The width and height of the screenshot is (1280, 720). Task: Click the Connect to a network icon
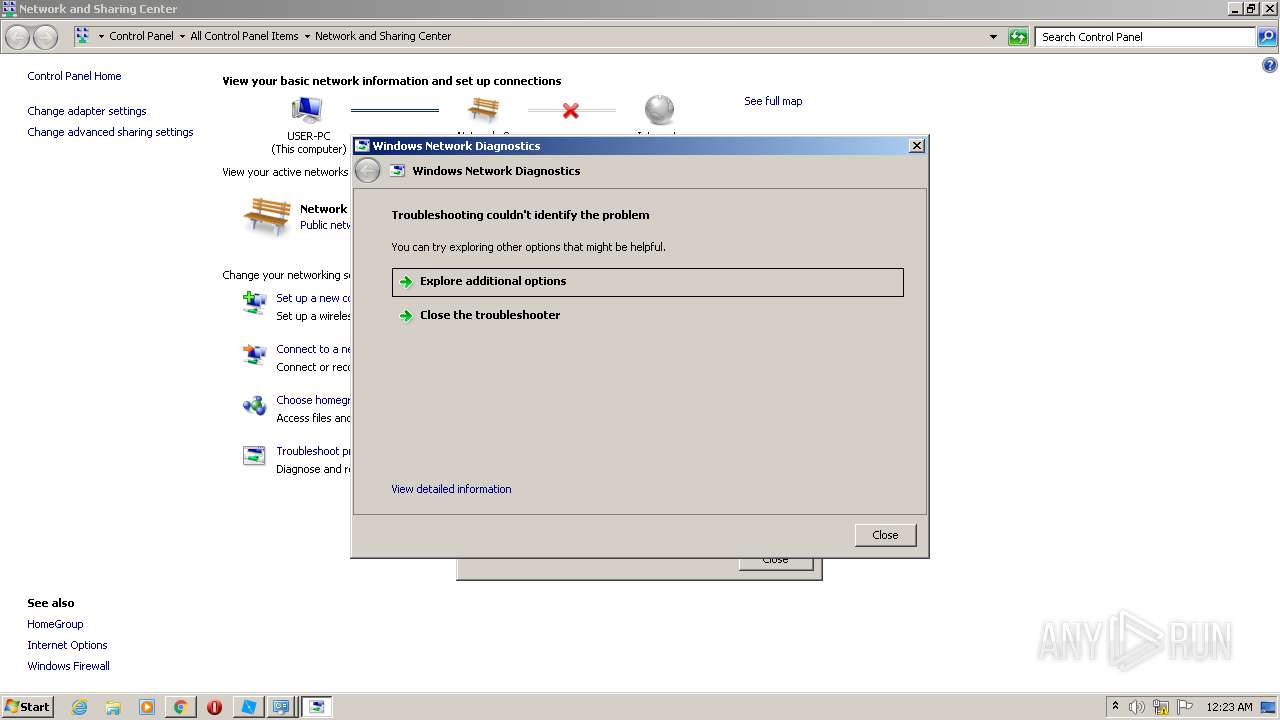(x=255, y=354)
